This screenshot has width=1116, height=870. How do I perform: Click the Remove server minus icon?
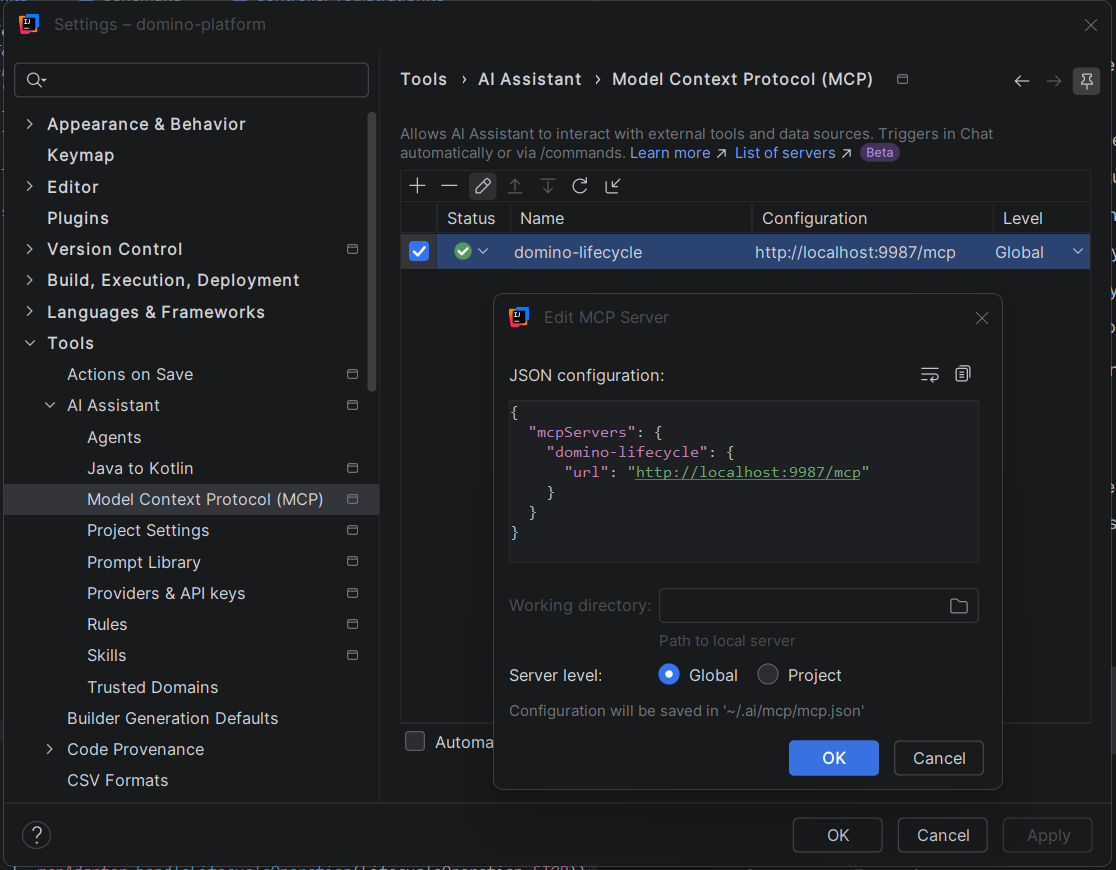click(x=449, y=186)
